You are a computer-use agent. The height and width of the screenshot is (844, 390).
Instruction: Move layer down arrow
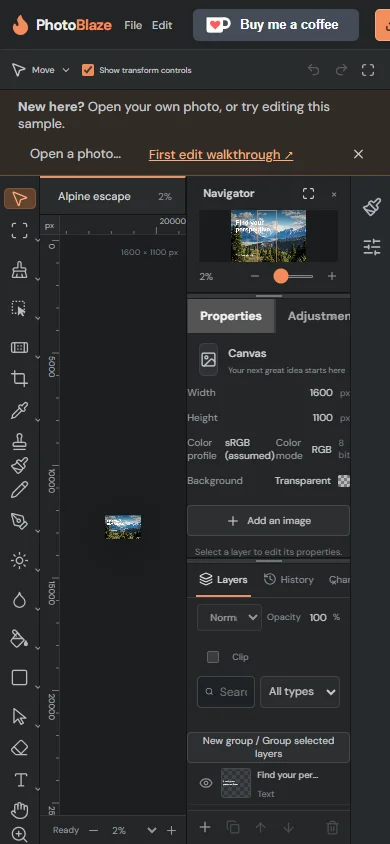(x=288, y=827)
